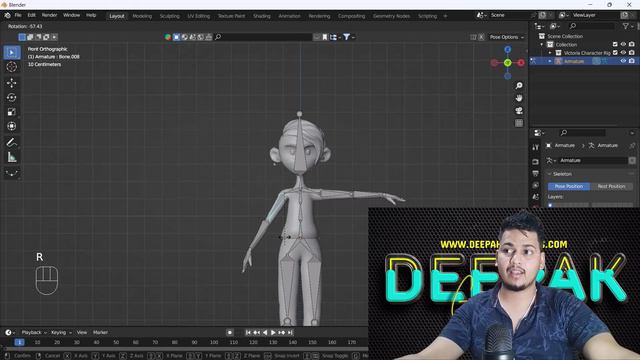Hide Armature in viewport with eye icon
The image size is (640, 360).
(623, 61)
